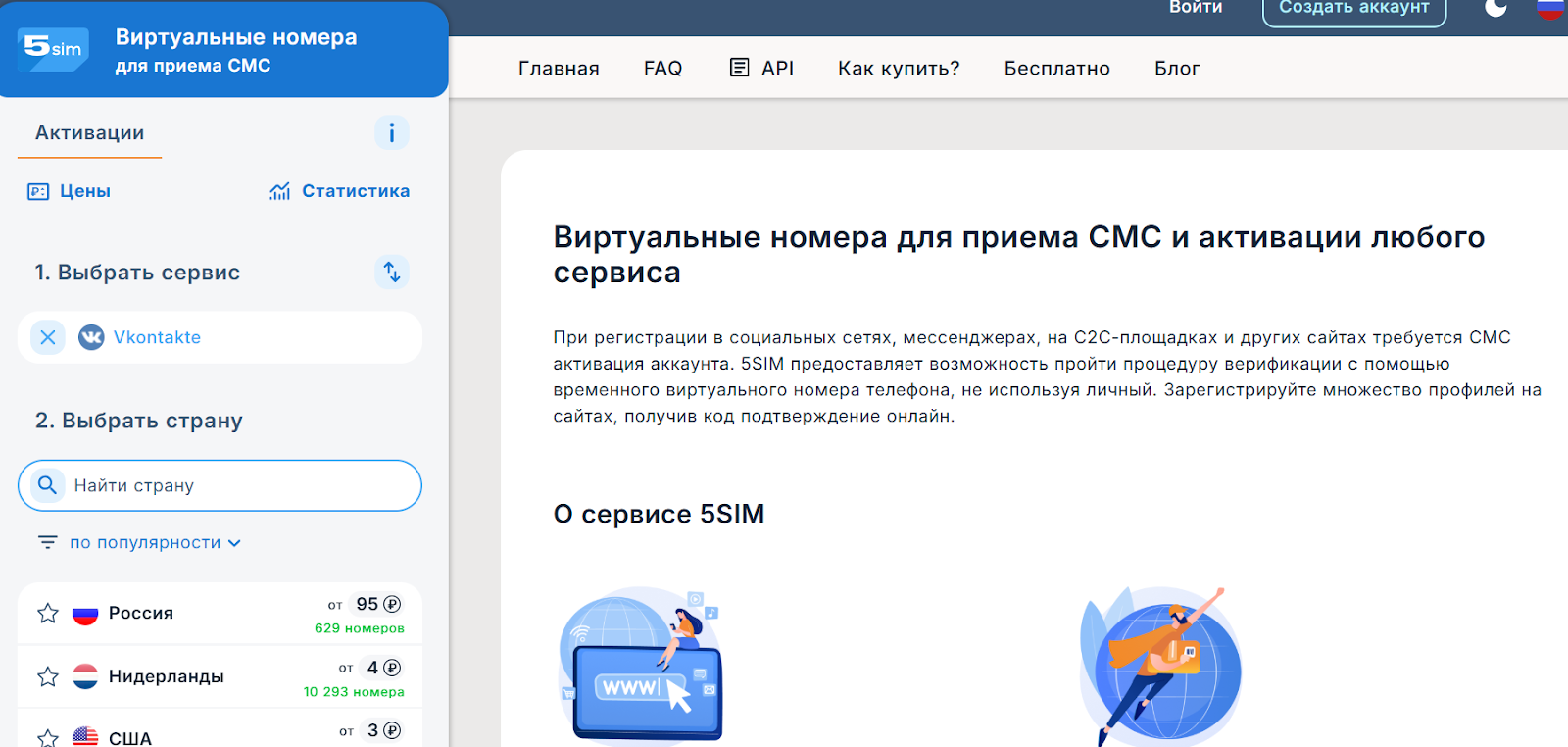The image size is (1568, 747).
Task: Click the price tag icon next to Цены
Action: click(38, 191)
